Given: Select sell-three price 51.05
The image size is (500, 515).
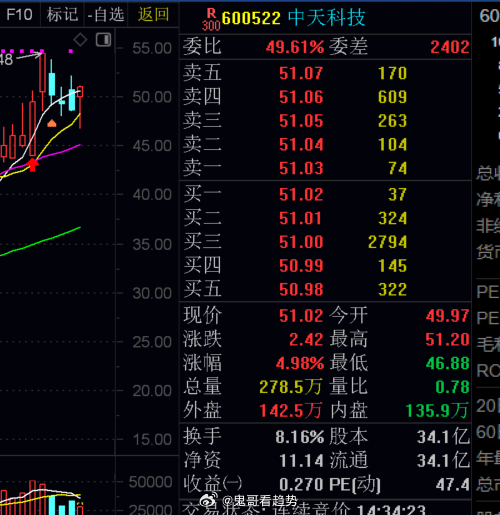Looking at the screenshot, I should tap(301, 121).
